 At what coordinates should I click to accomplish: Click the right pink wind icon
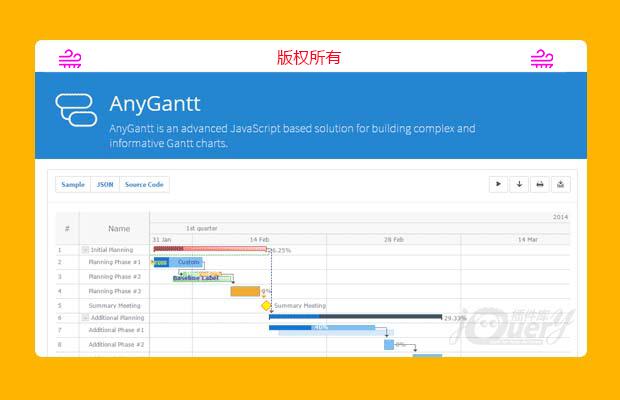tap(542, 58)
